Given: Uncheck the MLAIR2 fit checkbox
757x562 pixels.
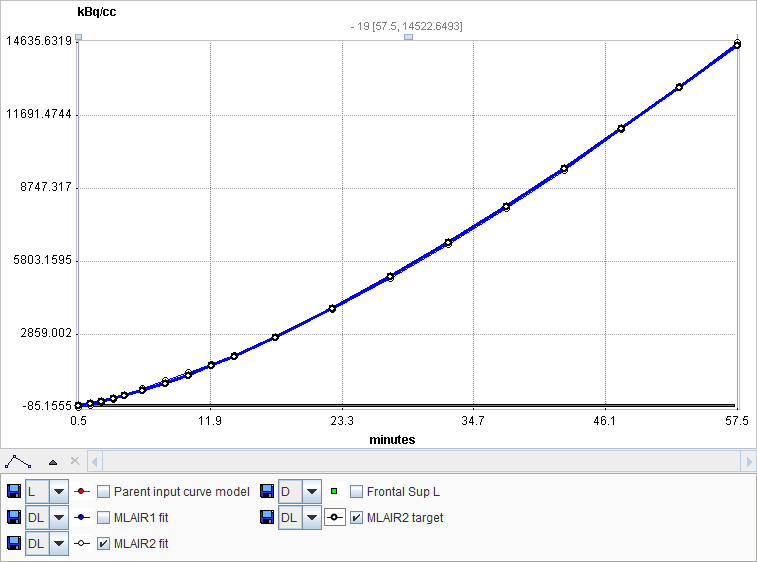Looking at the screenshot, I should 103,544.
